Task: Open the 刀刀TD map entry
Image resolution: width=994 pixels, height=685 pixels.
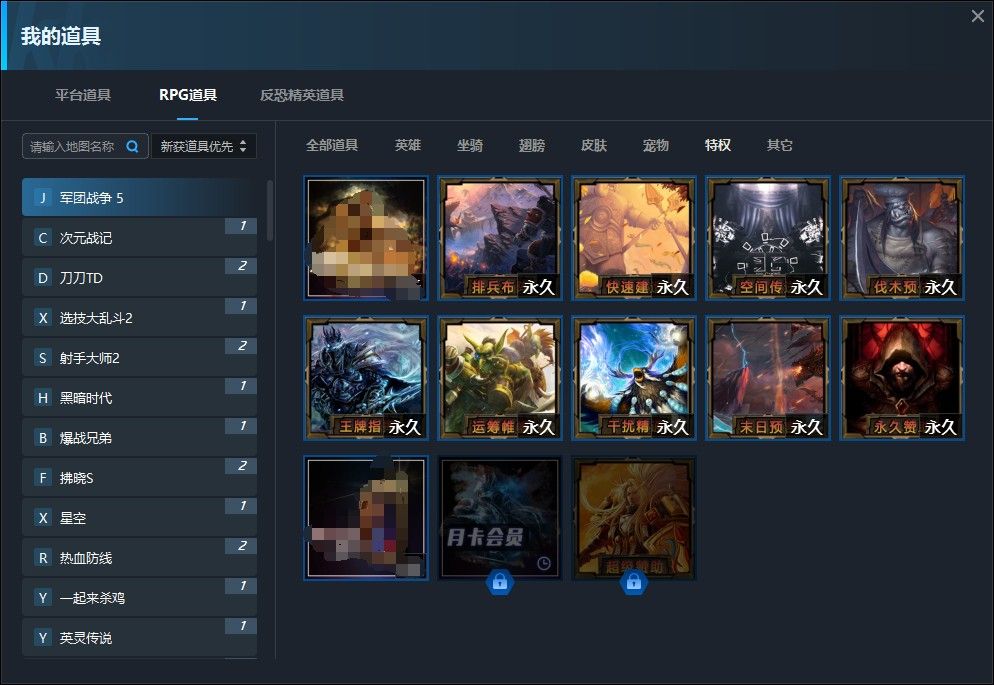Action: click(139, 278)
